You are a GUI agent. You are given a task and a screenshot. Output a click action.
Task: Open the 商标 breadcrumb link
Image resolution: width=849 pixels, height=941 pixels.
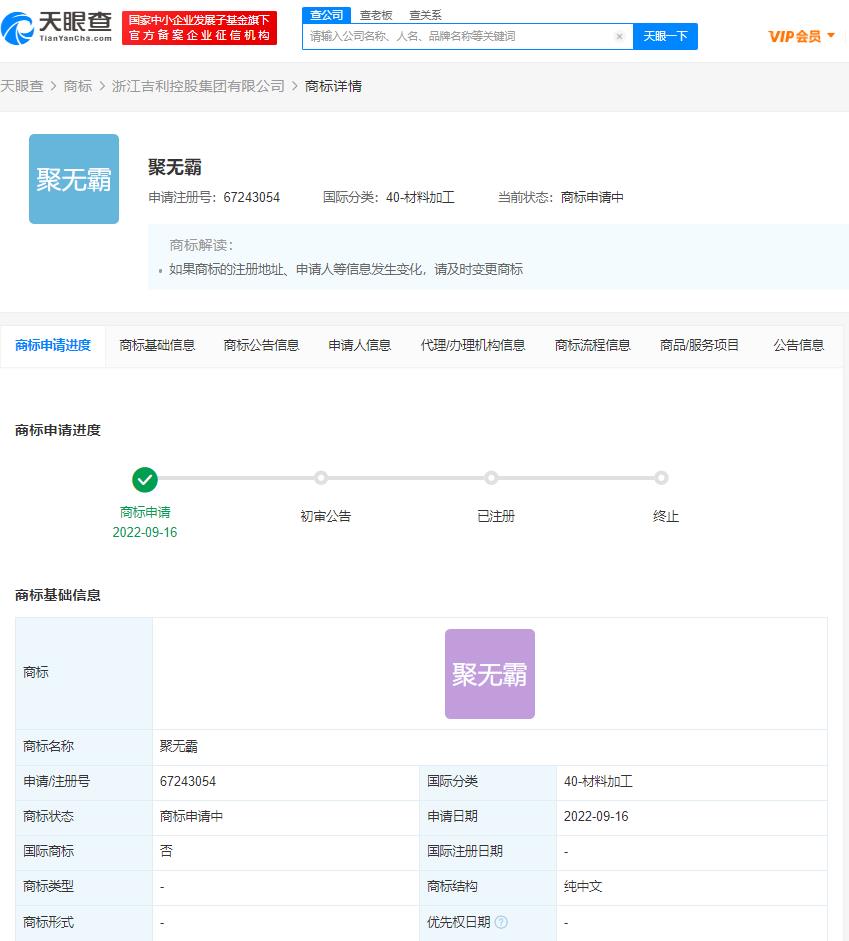(x=78, y=86)
